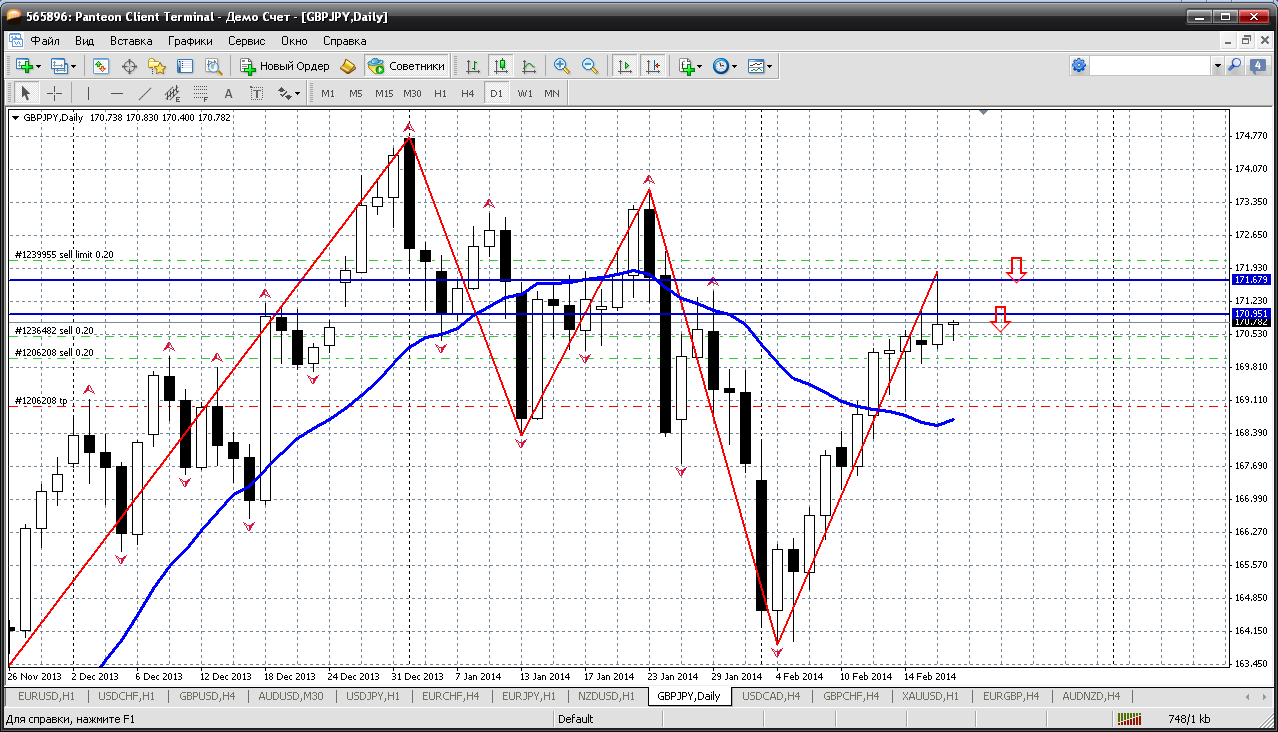
Task: Open the Terminal panel icon
Action: (185, 66)
